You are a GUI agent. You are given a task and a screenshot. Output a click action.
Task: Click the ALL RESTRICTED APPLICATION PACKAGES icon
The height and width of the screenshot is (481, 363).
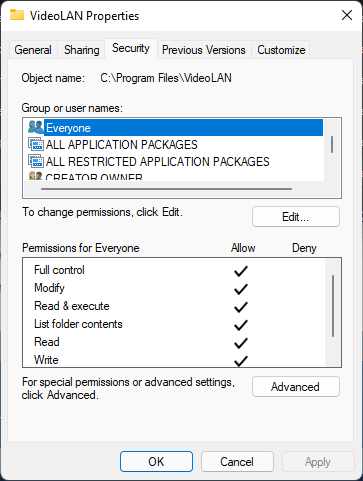point(36,161)
